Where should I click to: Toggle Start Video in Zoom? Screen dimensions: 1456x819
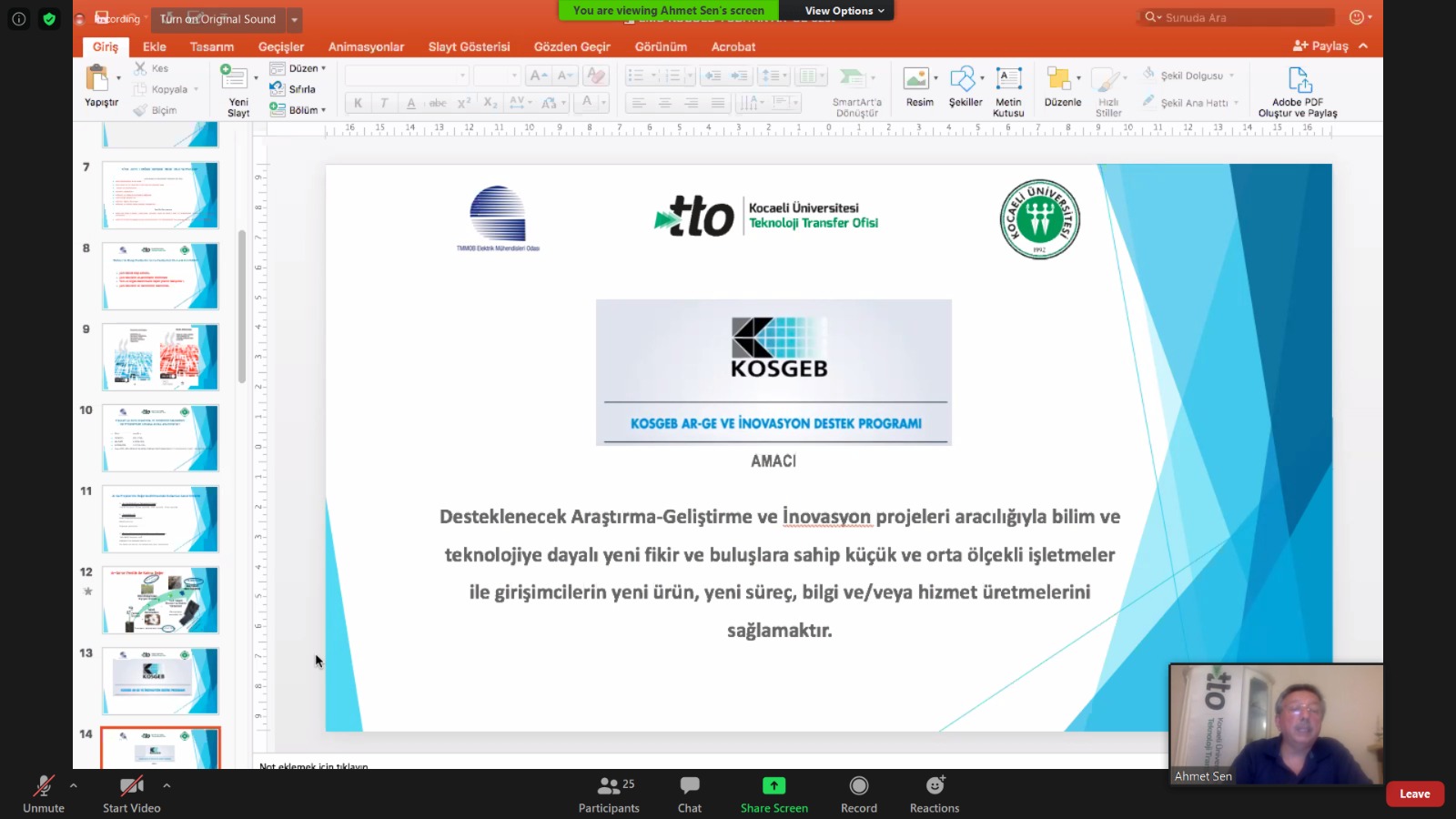click(132, 794)
